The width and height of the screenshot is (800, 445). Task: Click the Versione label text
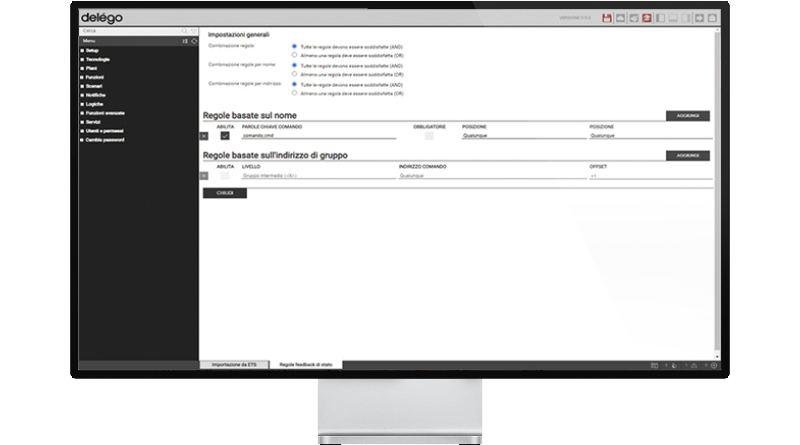click(x=575, y=18)
